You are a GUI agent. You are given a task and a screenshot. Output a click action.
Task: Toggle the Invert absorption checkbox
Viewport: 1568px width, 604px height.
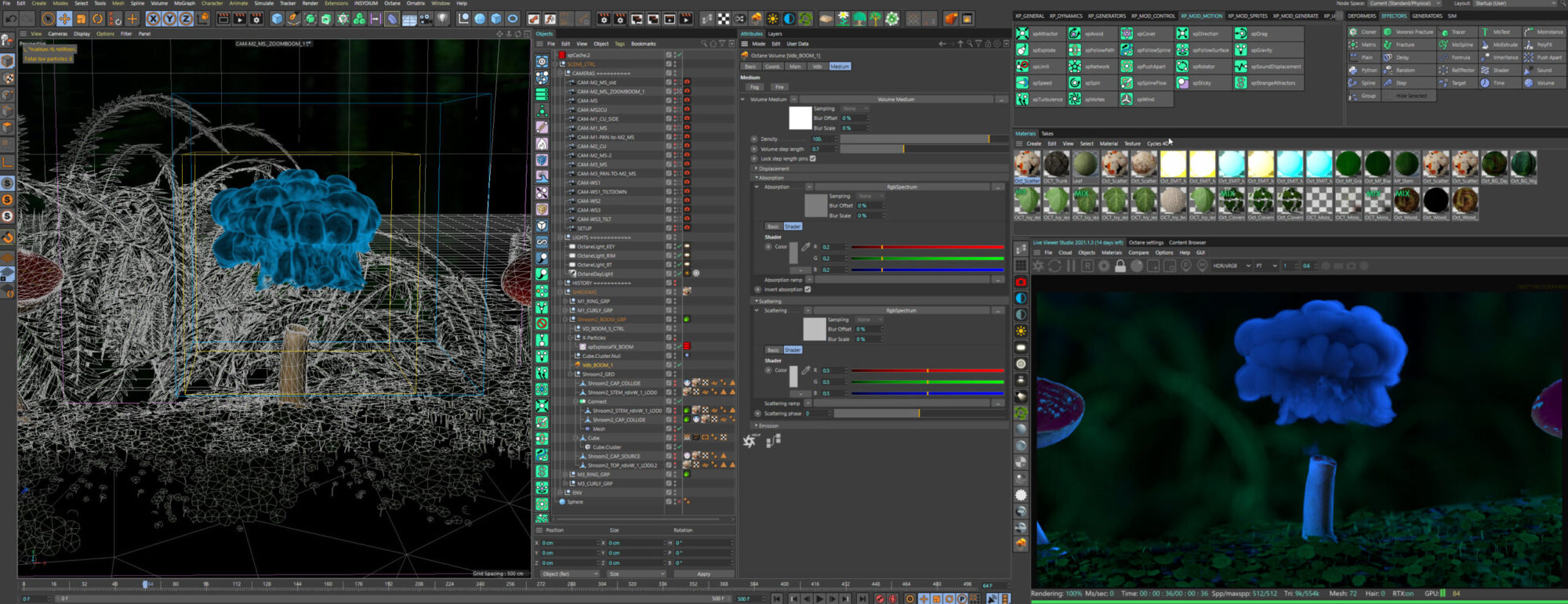(x=808, y=289)
